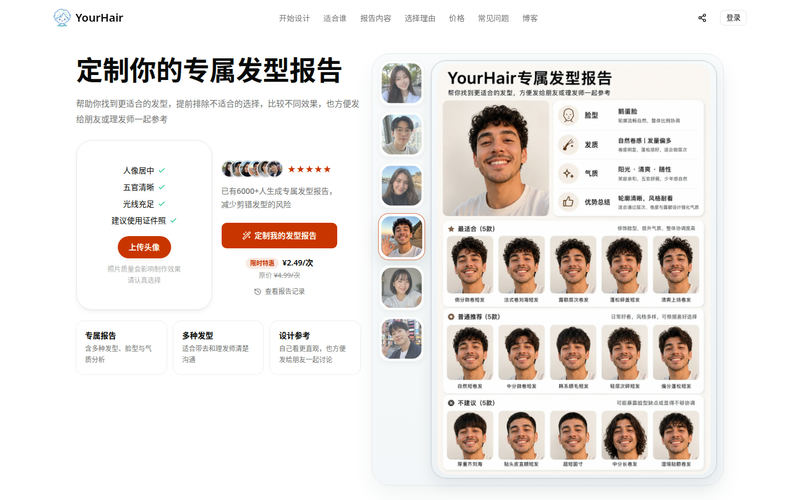The image size is (800, 500).
Task: Select the short-bob woman sample thumbnail
Action: pos(402,288)
